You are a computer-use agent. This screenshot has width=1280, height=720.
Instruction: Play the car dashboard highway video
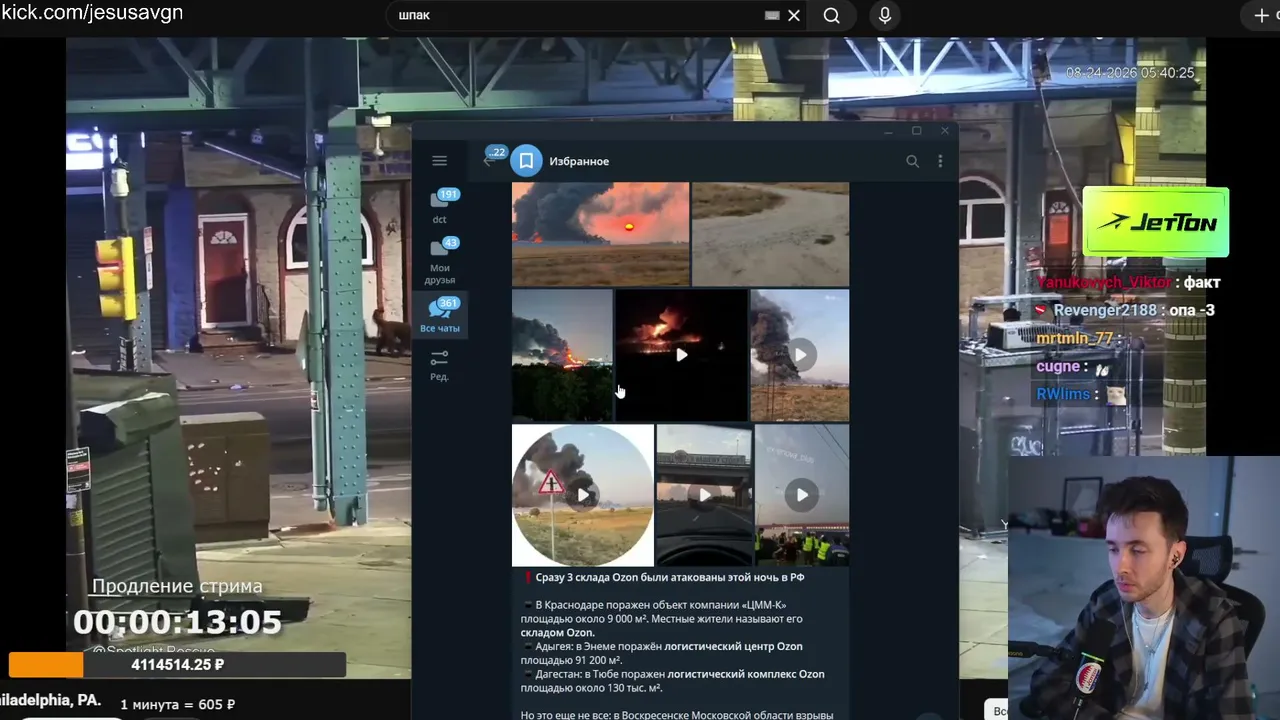(x=704, y=495)
